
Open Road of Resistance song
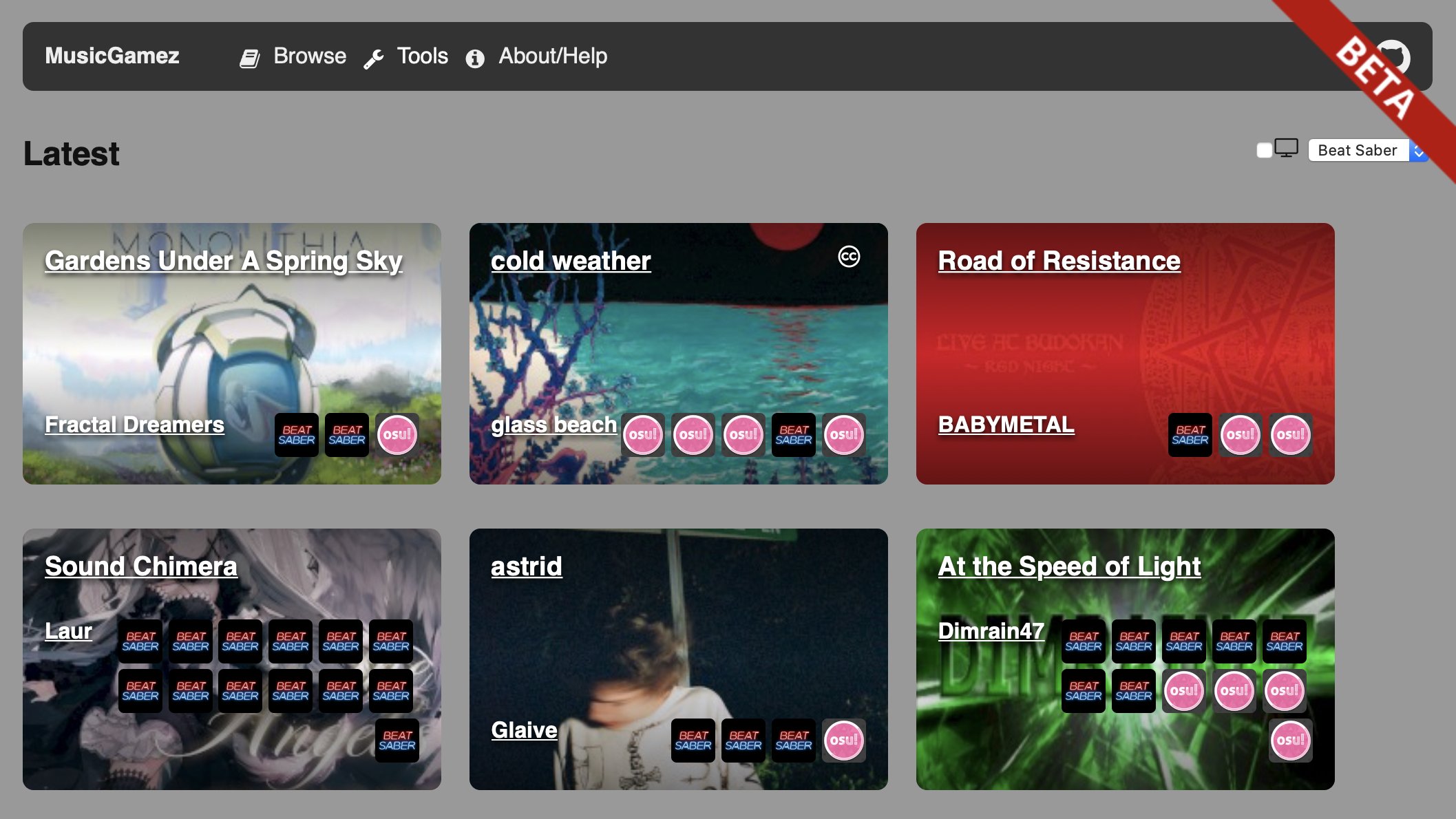tap(1059, 261)
